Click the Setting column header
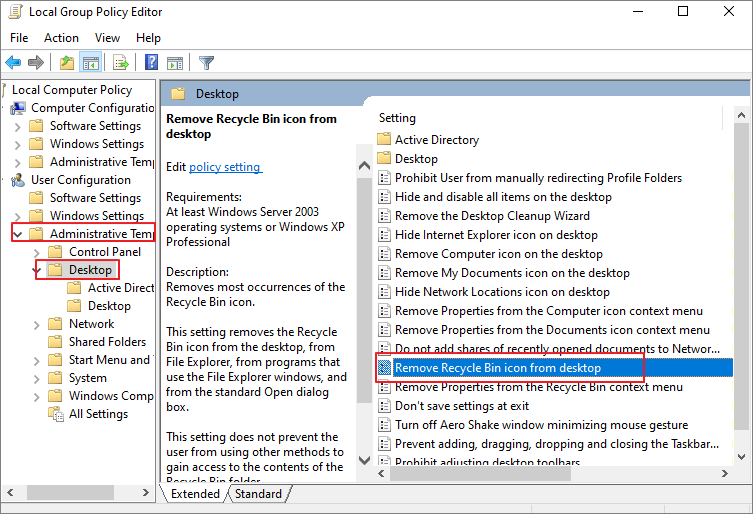 coord(397,118)
